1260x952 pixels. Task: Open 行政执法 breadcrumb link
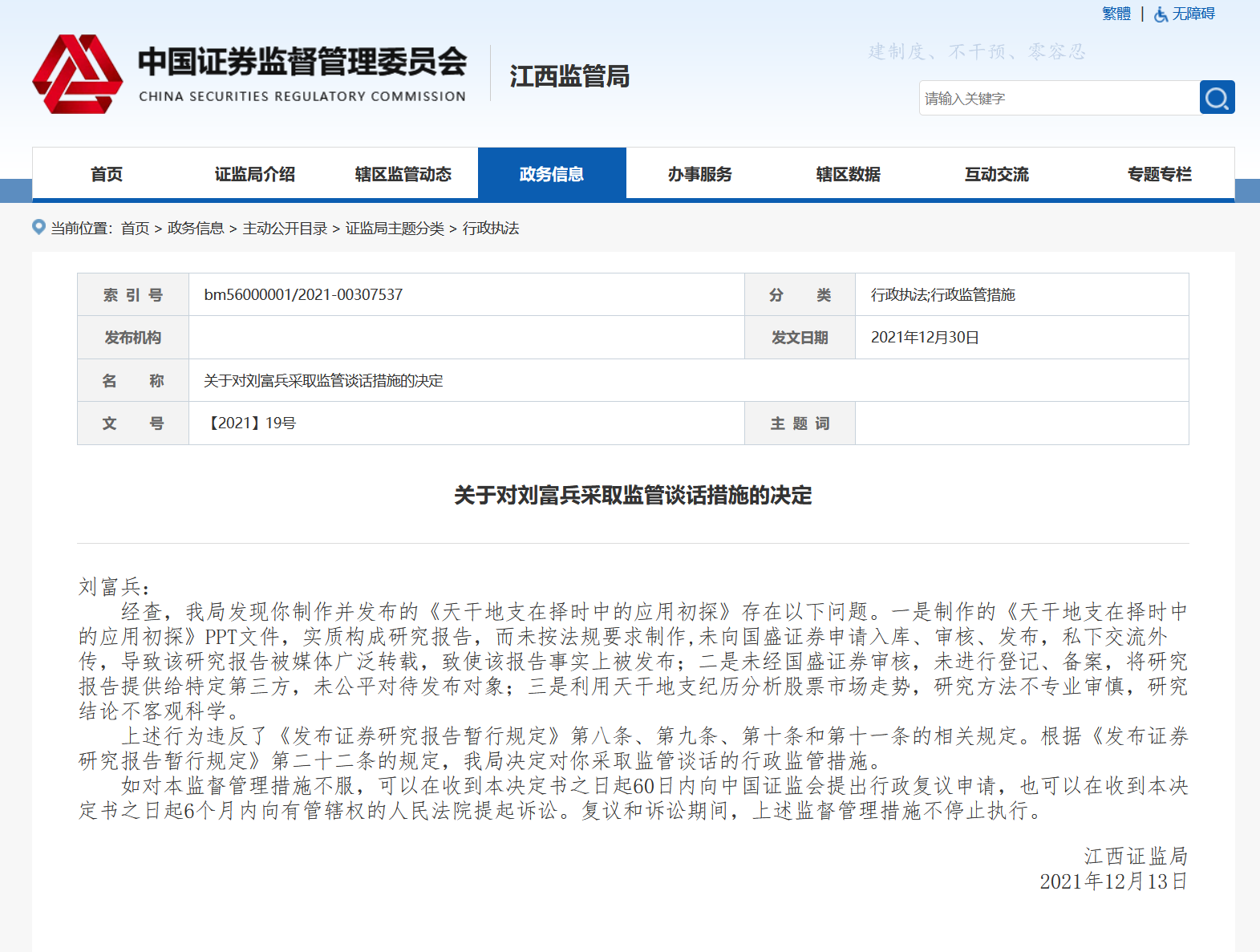point(491,229)
